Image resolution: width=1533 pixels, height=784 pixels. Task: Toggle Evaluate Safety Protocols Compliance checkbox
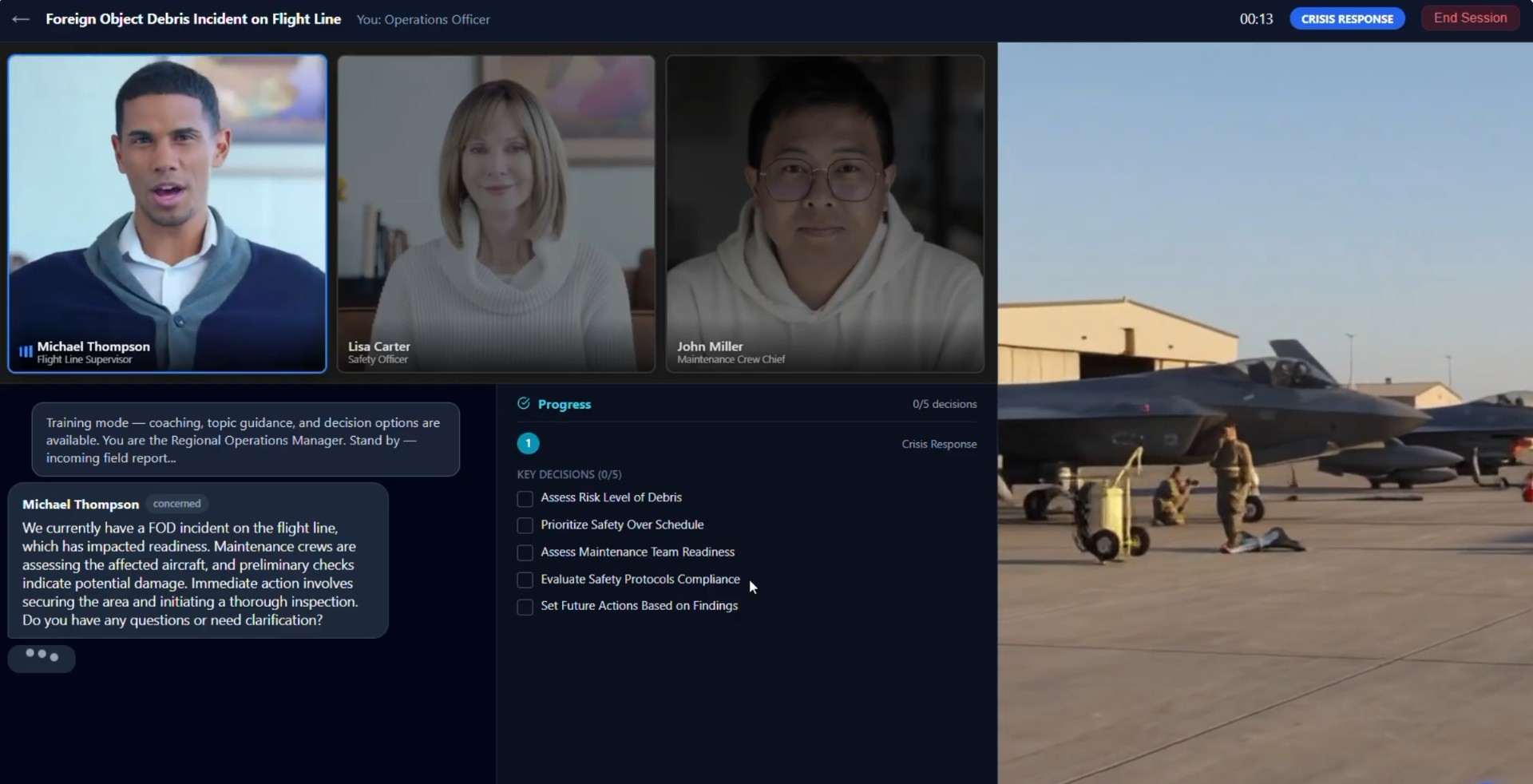click(525, 580)
